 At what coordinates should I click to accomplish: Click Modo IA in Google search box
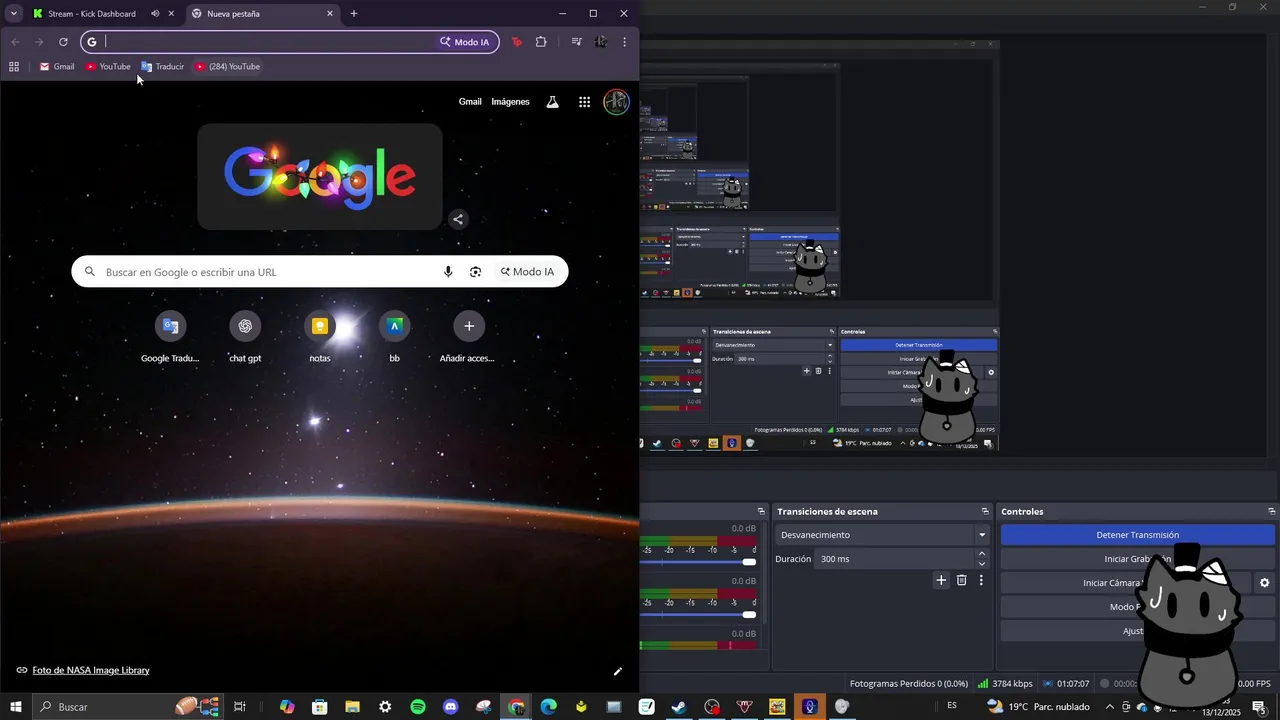click(528, 272)
